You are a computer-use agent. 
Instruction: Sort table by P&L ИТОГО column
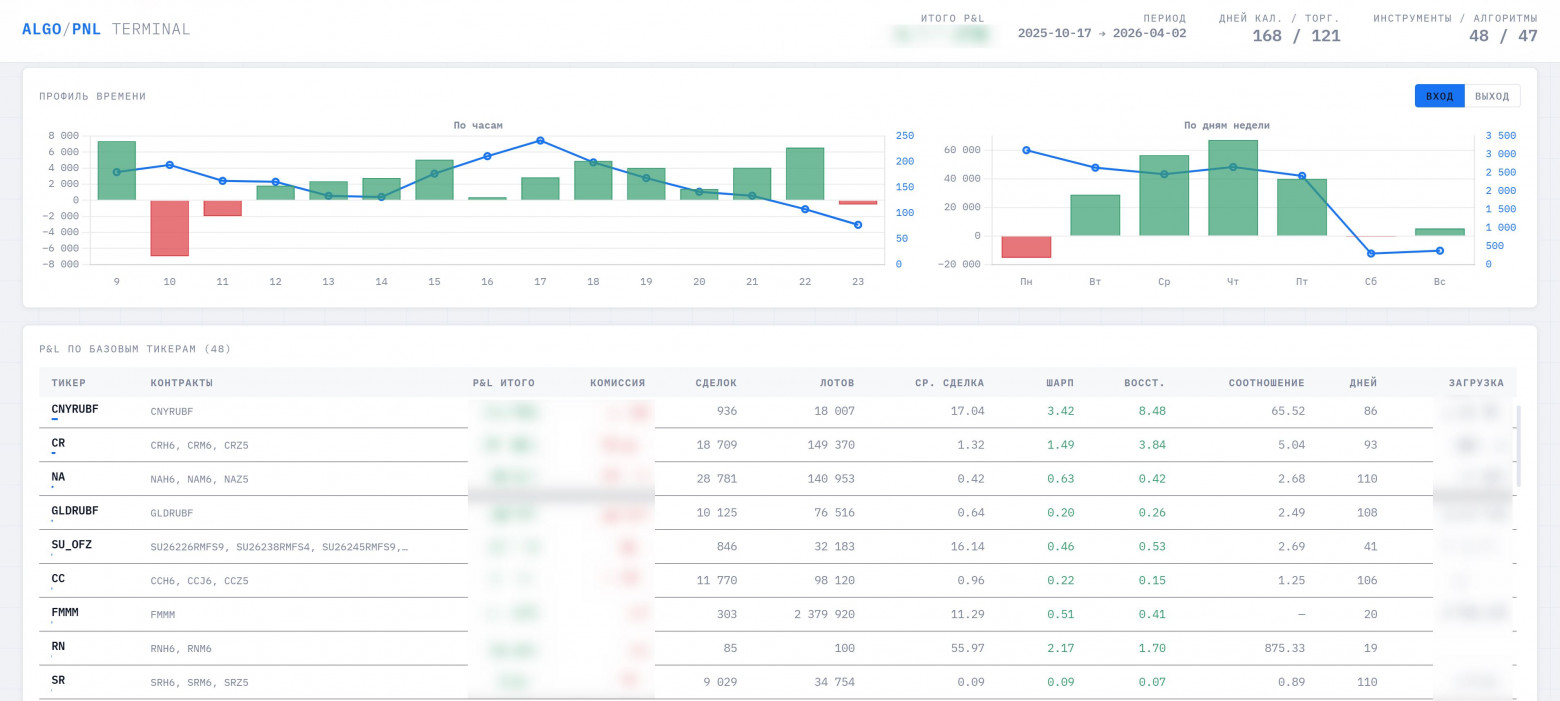[504, 383]
